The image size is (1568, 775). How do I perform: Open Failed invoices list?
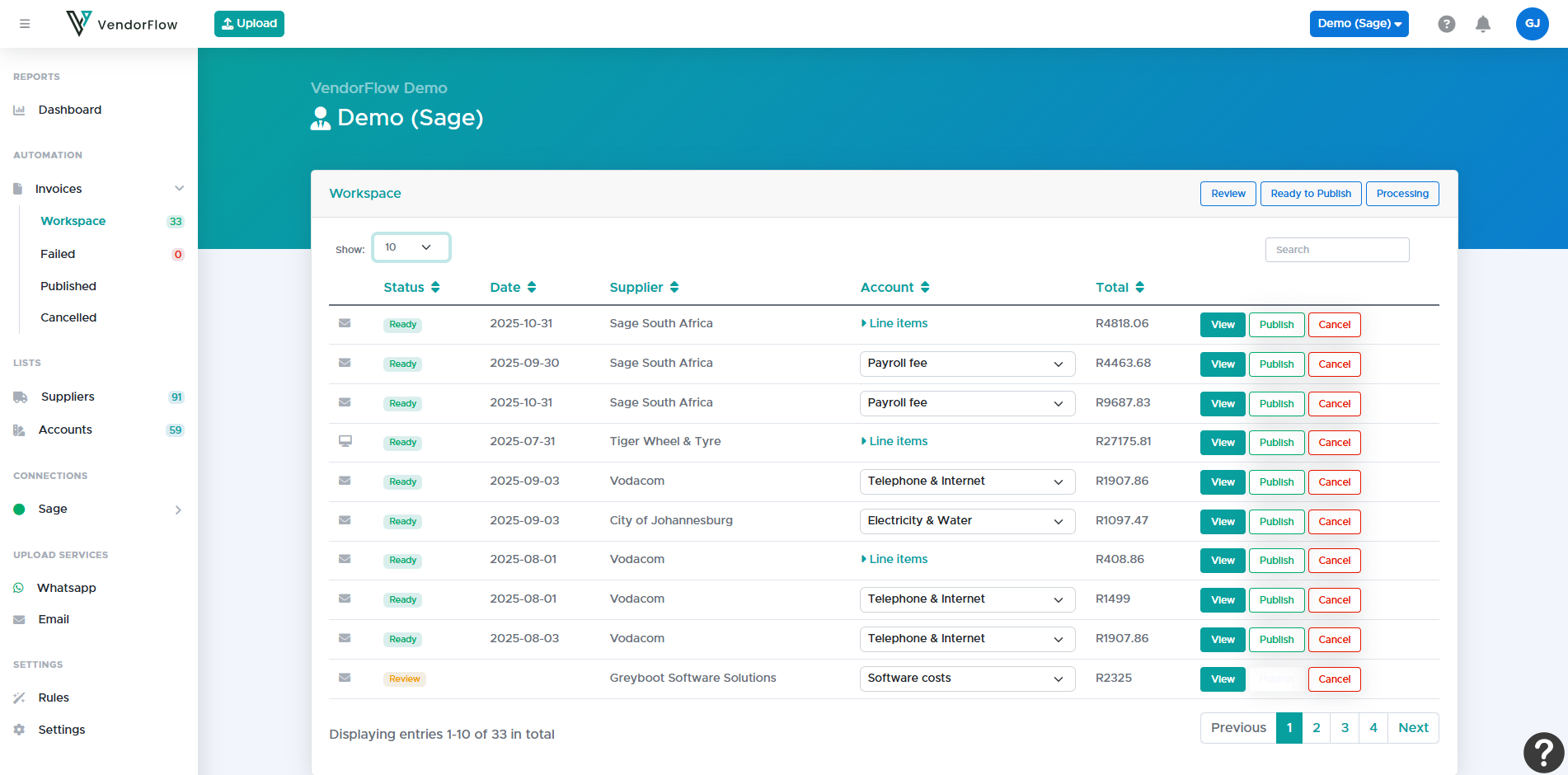(x=58, y=254)
